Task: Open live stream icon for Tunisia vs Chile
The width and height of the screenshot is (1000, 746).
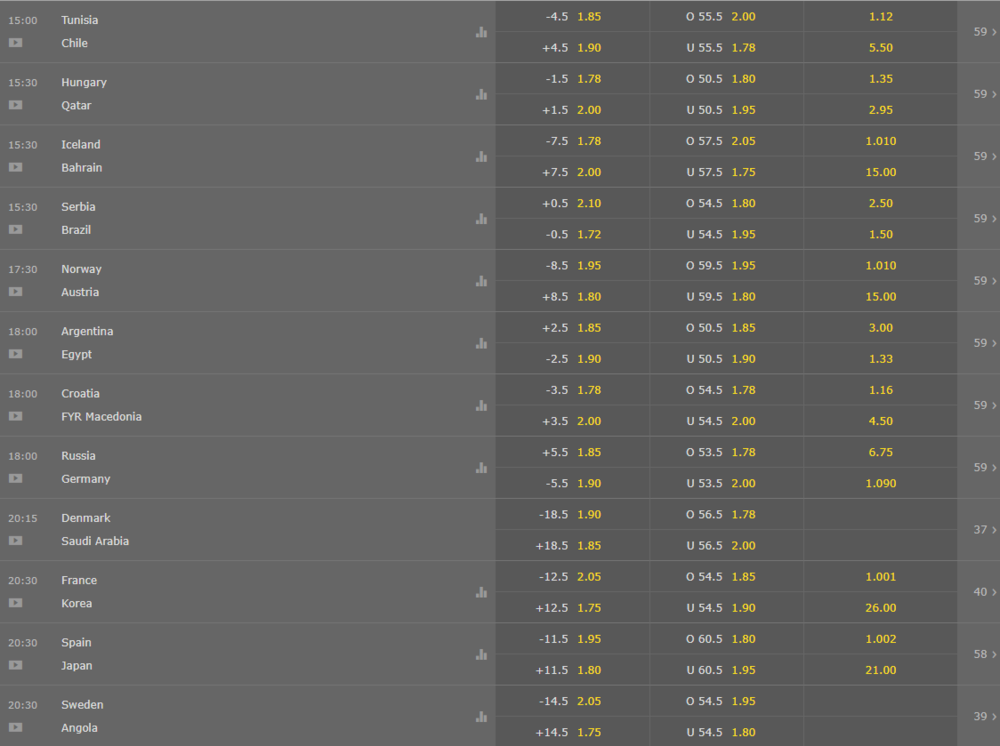Action: click(x=15, y=43)
